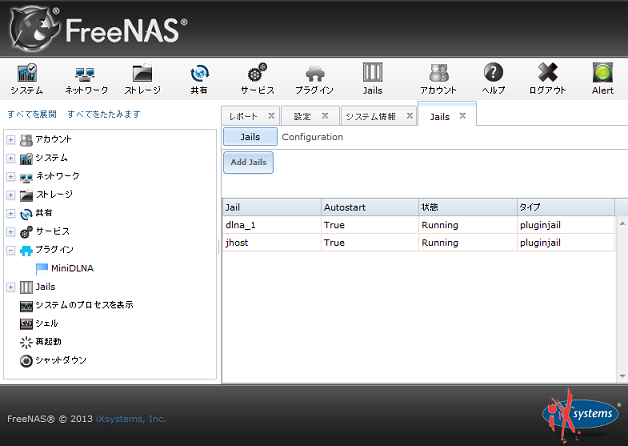Click すべてを展開 link
Viewport: 628px width, 446px height.
[32, 114]
